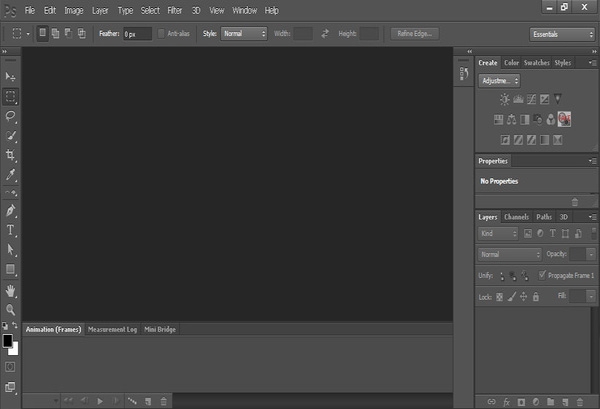Select the Pen tool
This screenshot has width=600, height=409.
click(x=11, y=211)
